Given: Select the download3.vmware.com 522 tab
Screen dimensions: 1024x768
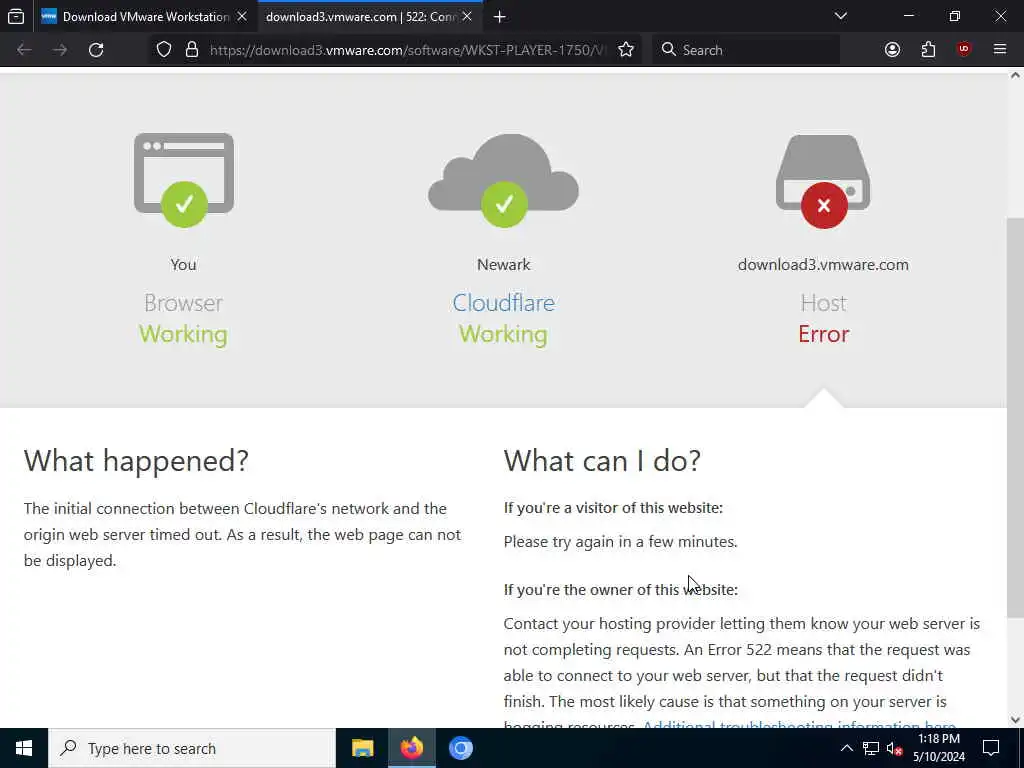Looking at the screenshot, I should (x=369, y=16).
